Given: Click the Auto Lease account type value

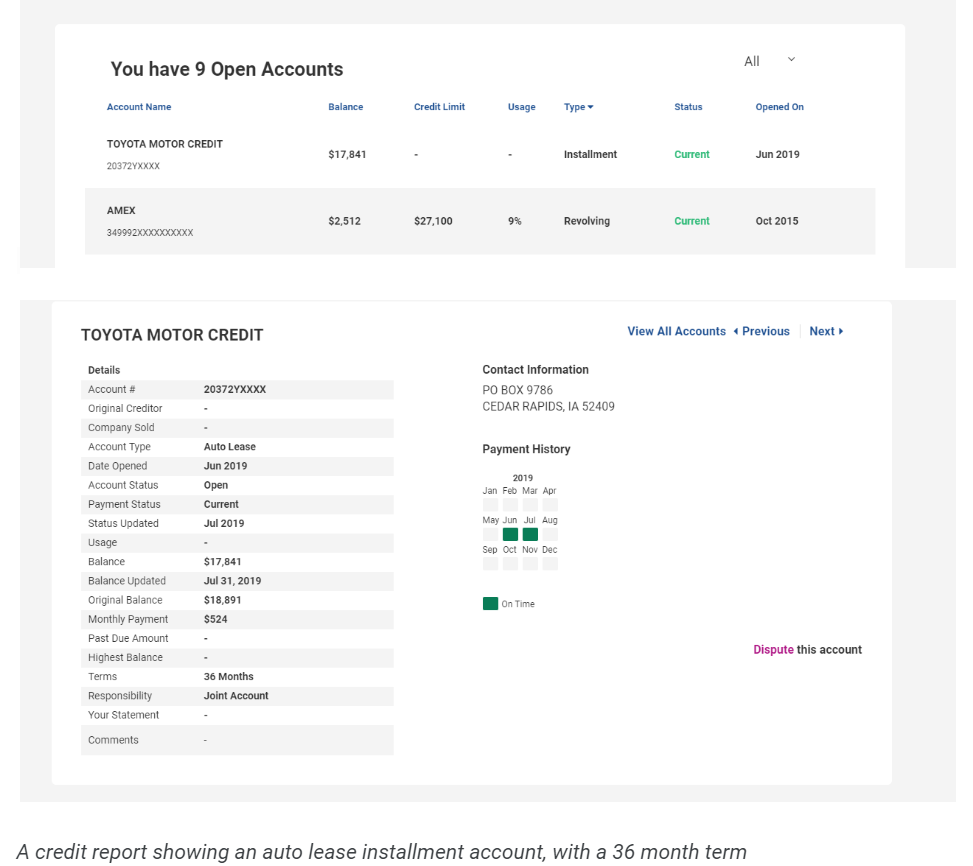Looking at the screenshot, I should (x=230, y=447).
